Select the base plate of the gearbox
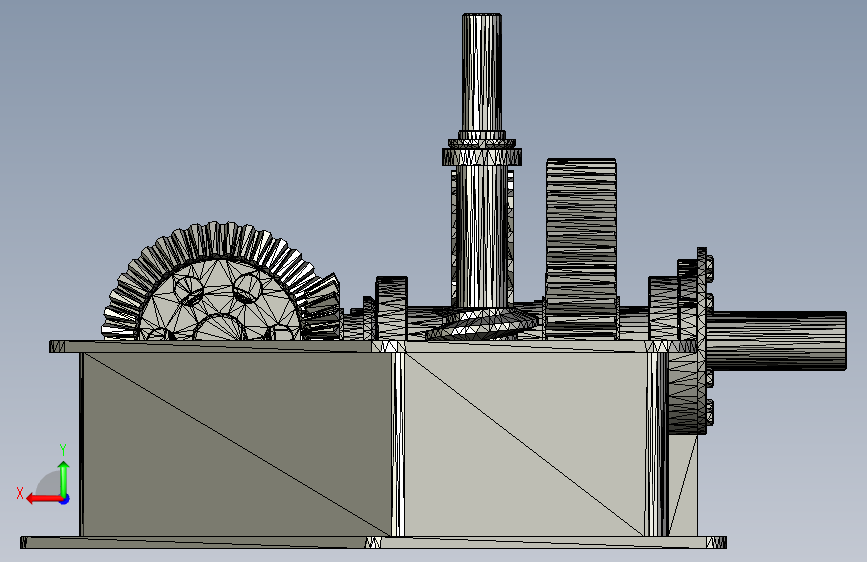 [x=373, y=542]
